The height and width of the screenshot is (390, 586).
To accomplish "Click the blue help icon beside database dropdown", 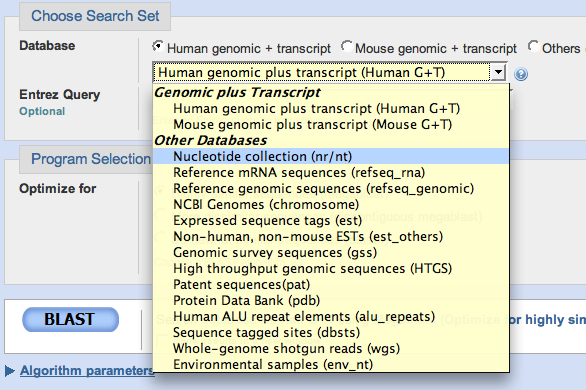I will click(521, 74).
